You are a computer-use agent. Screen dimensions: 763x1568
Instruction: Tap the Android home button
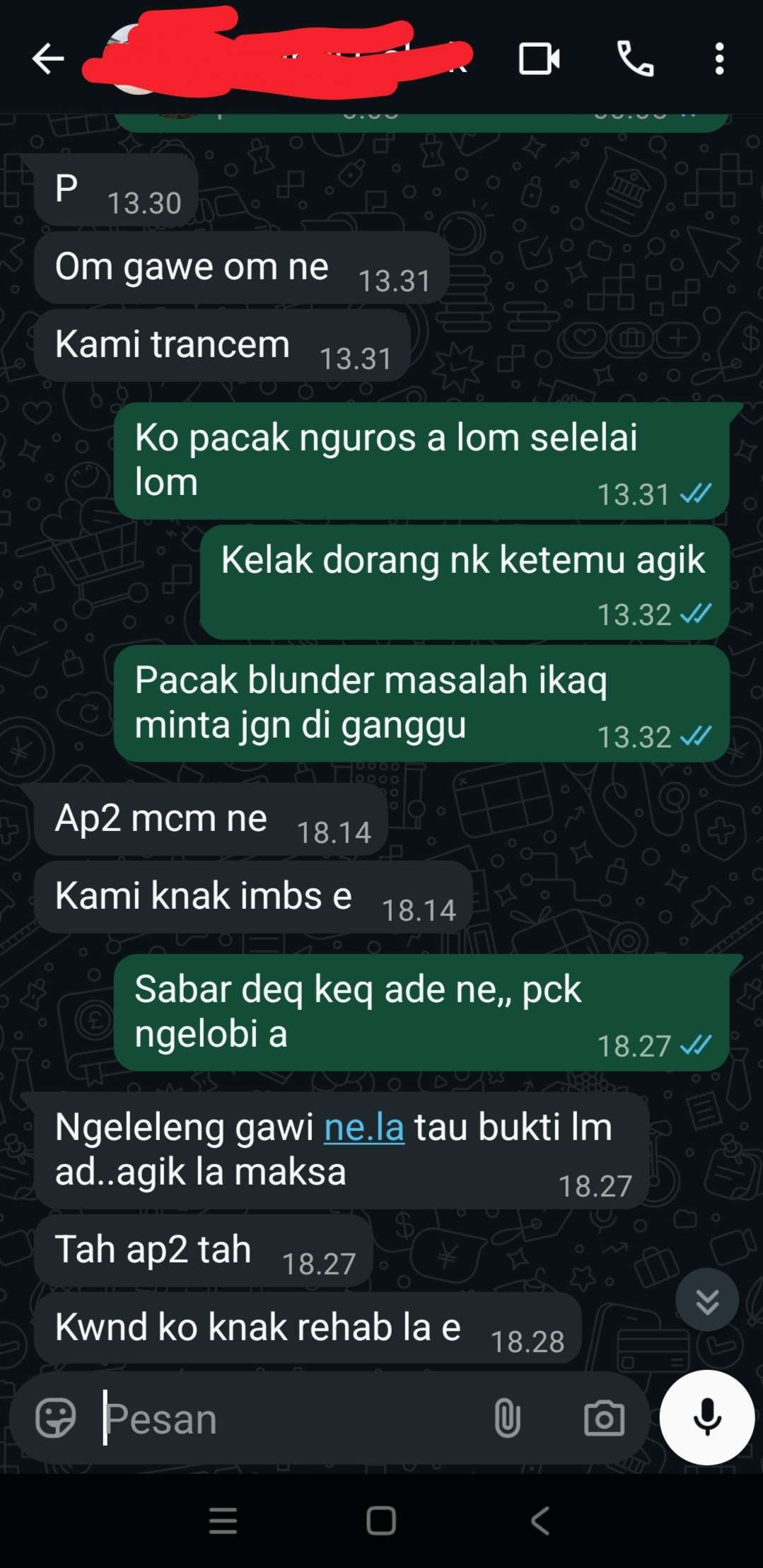[381, 1520]
